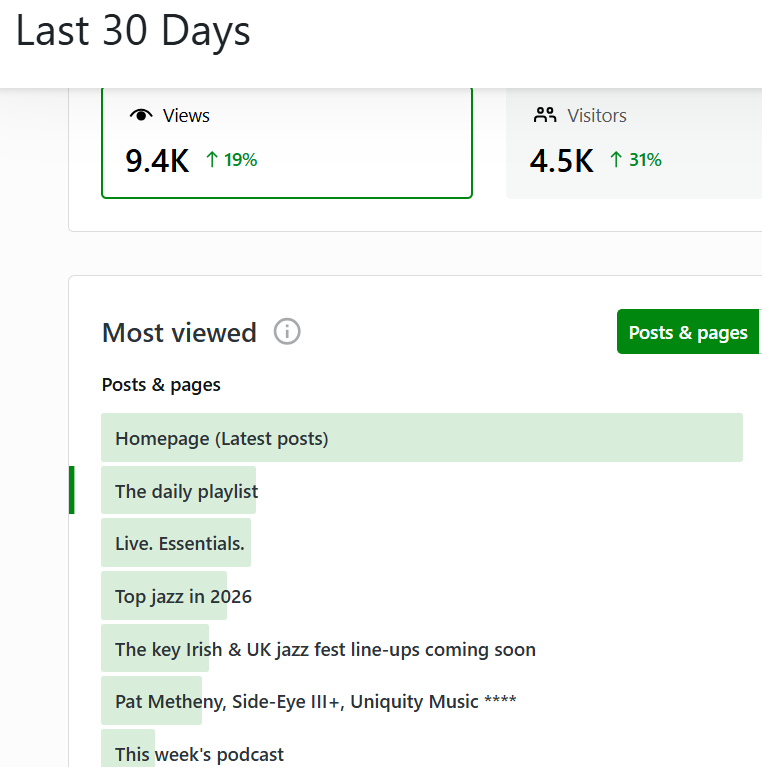Open Homepage (Latest posts) entry

pos(222,438)
